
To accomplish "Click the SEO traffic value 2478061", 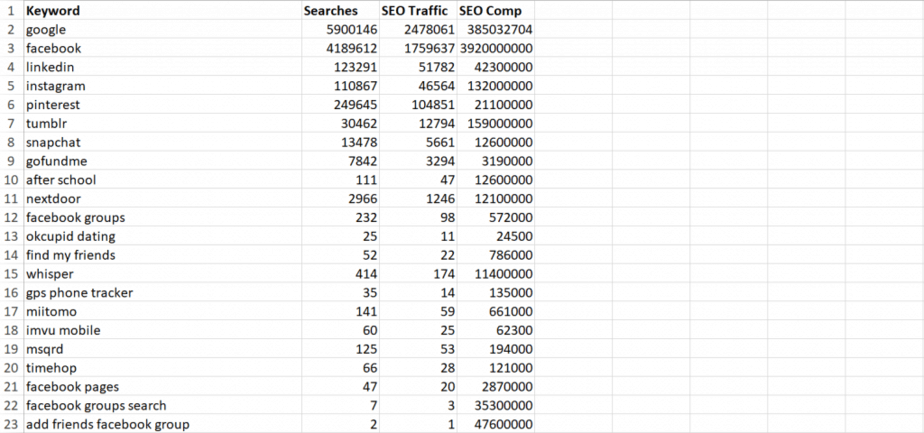I will (x=418, y=29).
